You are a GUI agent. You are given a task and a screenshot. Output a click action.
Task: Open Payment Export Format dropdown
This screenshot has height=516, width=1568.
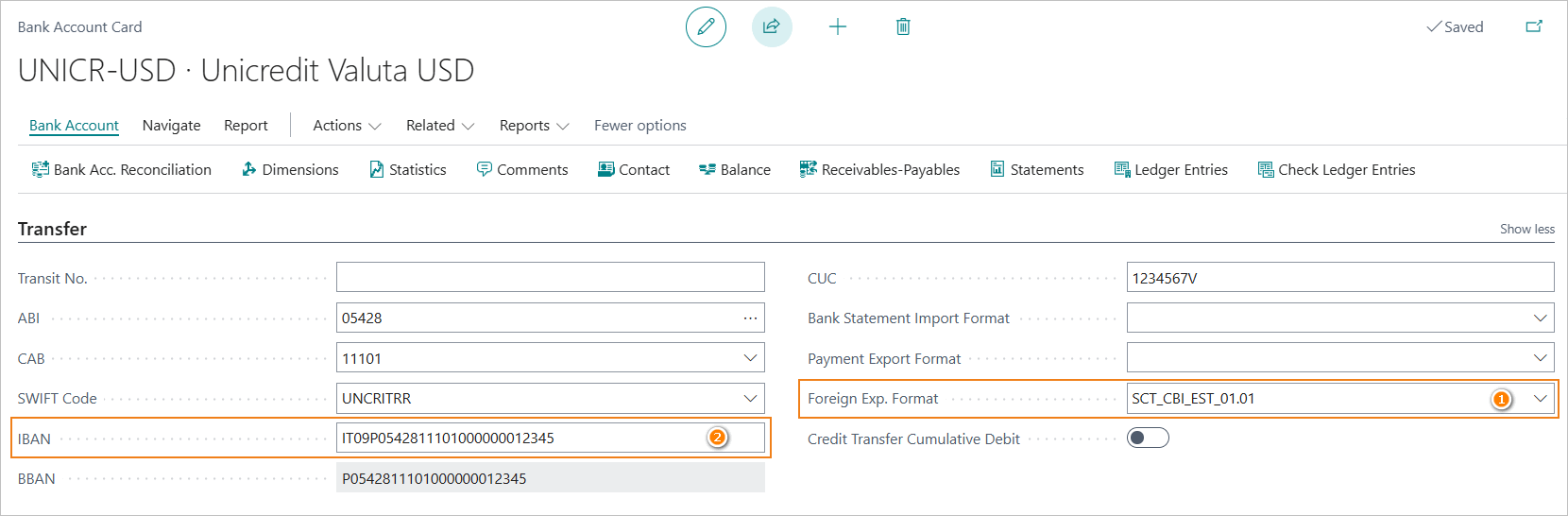tap(1540, 358)
